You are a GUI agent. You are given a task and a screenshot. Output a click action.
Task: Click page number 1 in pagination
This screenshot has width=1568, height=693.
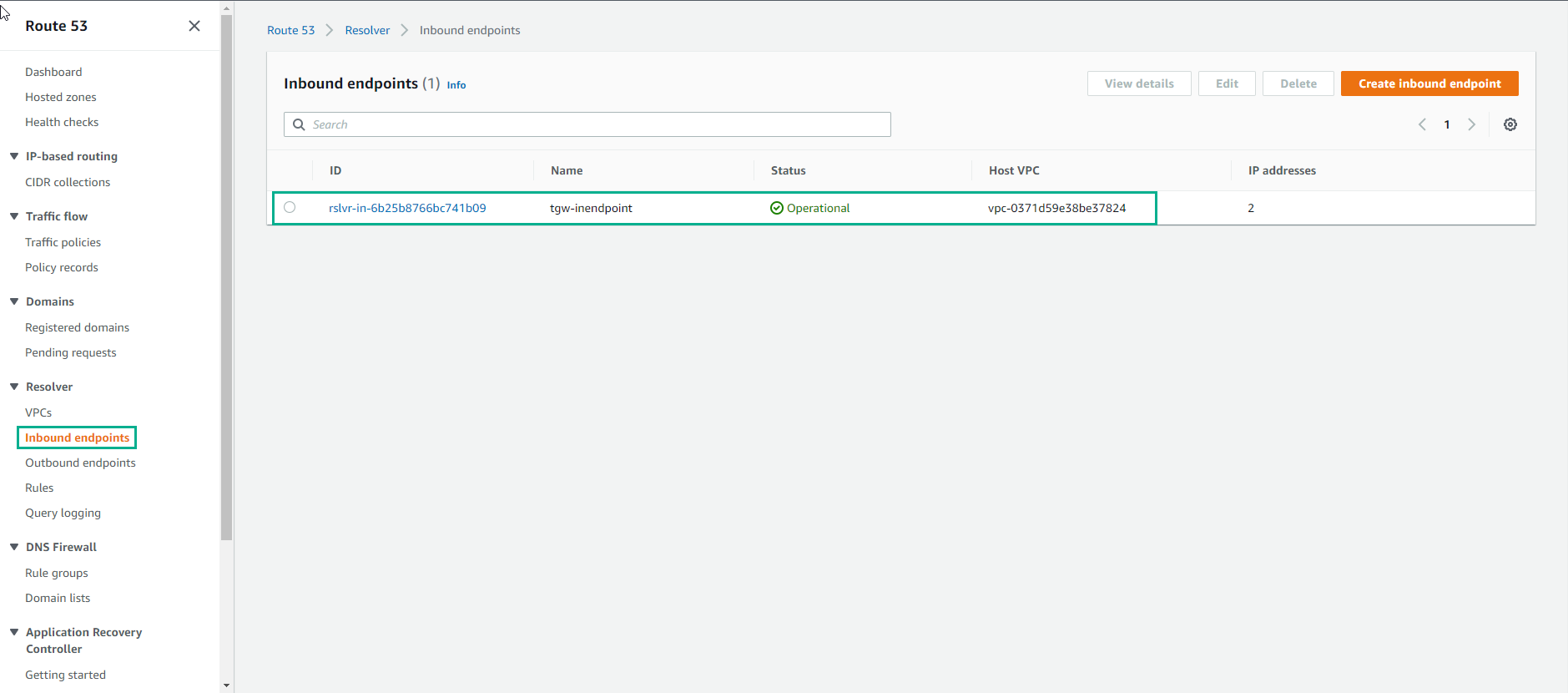1447,124
